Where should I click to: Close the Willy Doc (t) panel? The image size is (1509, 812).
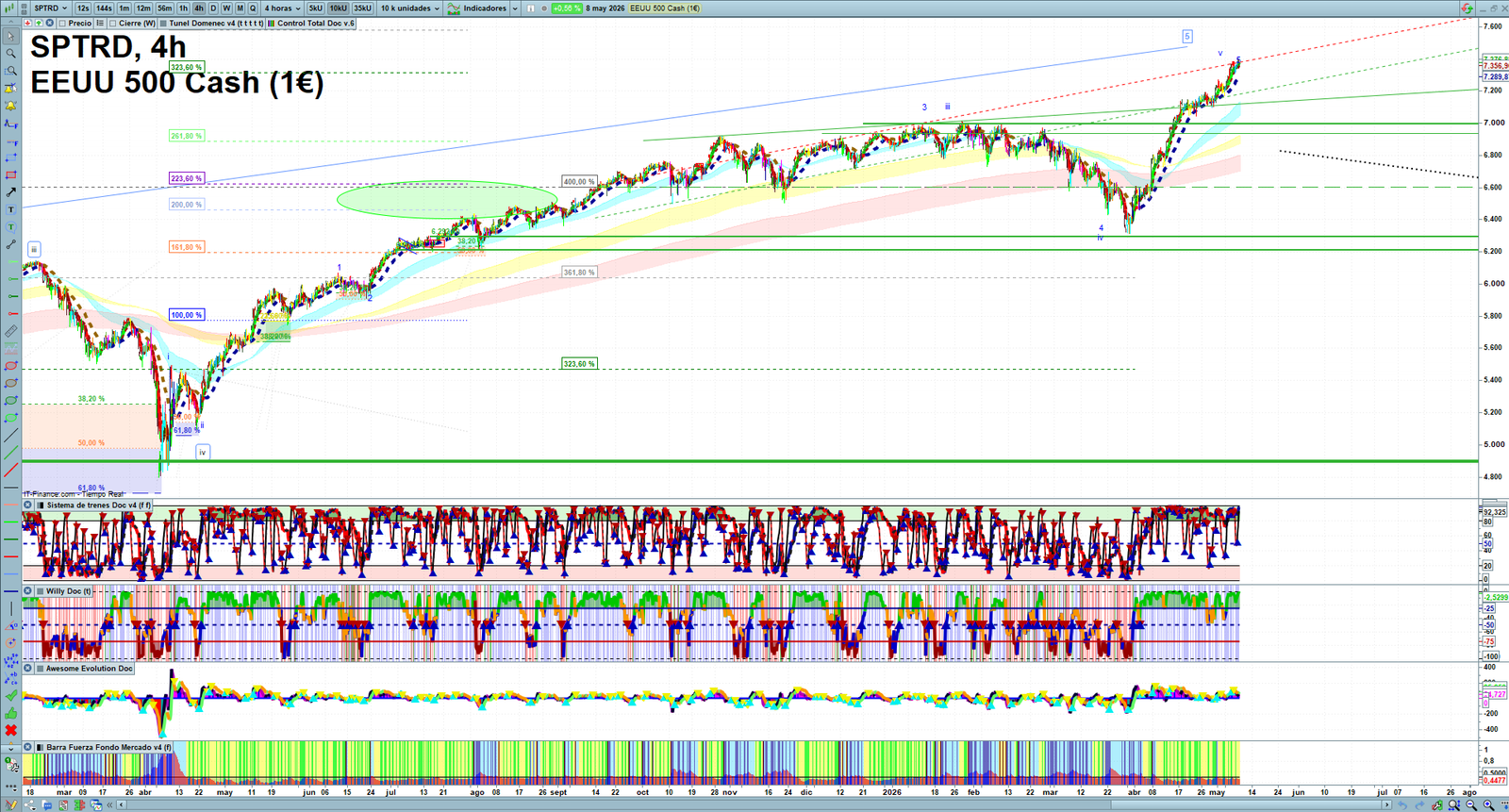pyautogui.click(x=28, y=591)
